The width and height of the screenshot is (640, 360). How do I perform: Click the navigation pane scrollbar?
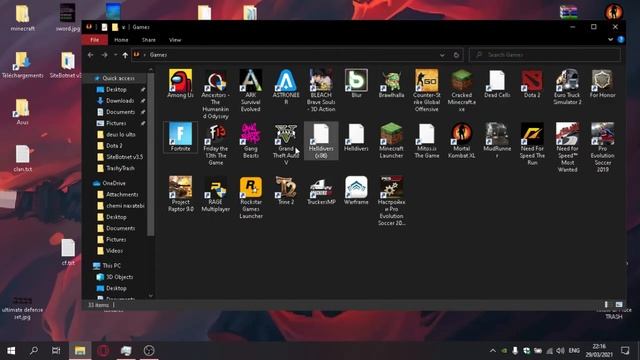pos(151,155)
